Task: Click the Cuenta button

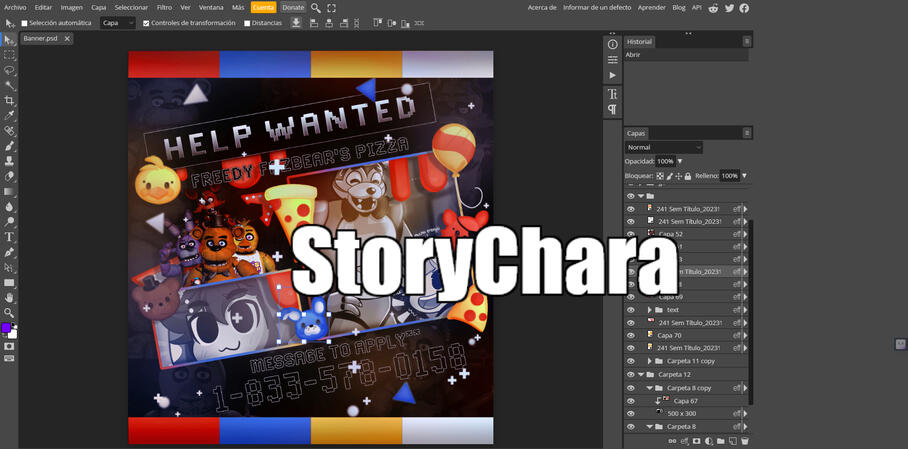Action: [x=263, y=7]
